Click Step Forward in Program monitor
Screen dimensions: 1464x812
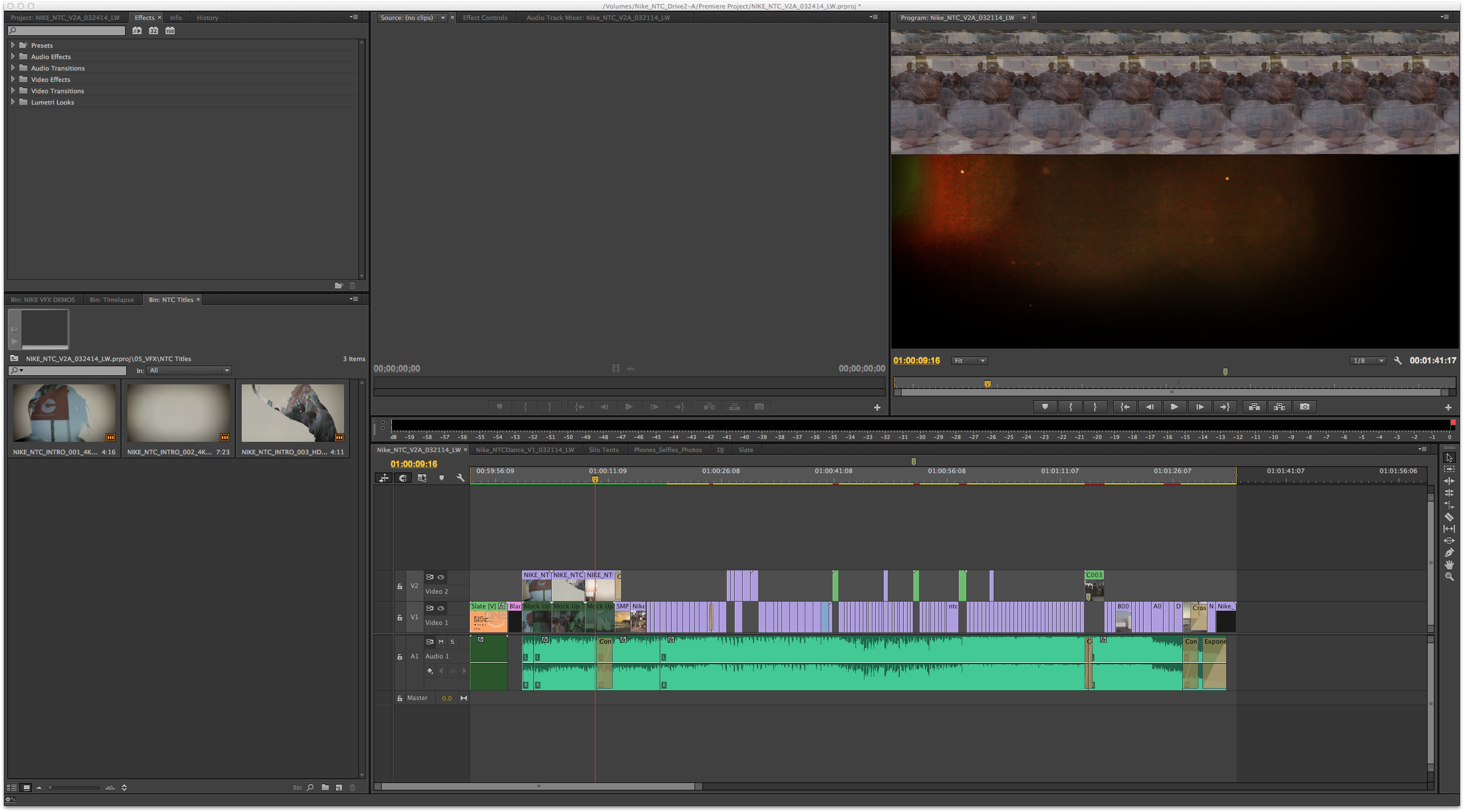[x=1199, y=407]
